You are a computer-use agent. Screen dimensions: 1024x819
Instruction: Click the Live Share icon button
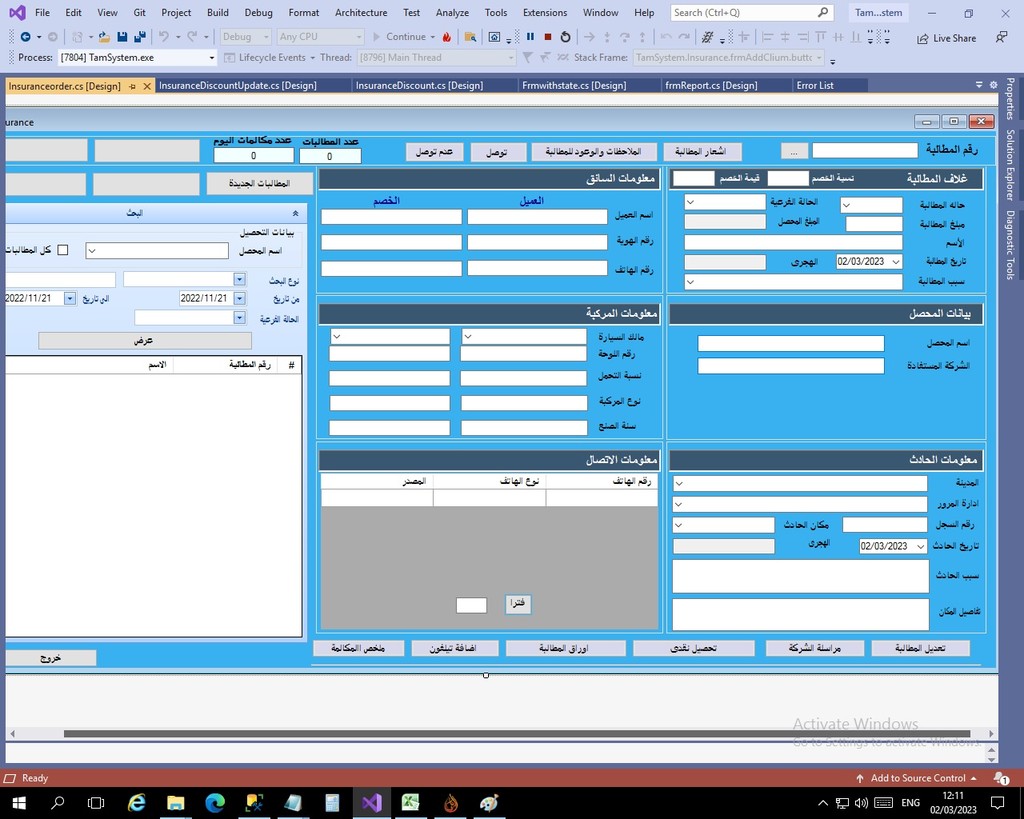947,39
